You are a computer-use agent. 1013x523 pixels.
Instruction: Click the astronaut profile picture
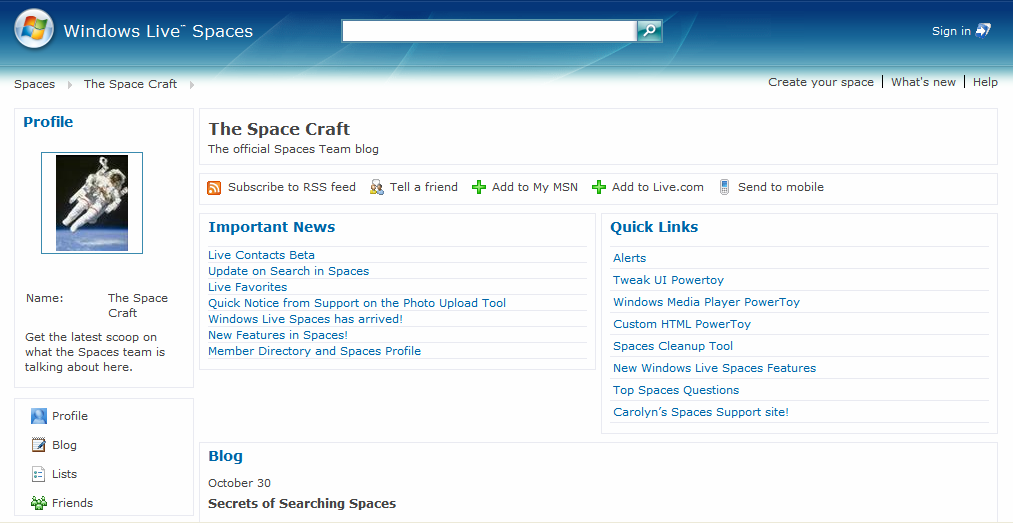click(x=92, y=203)
